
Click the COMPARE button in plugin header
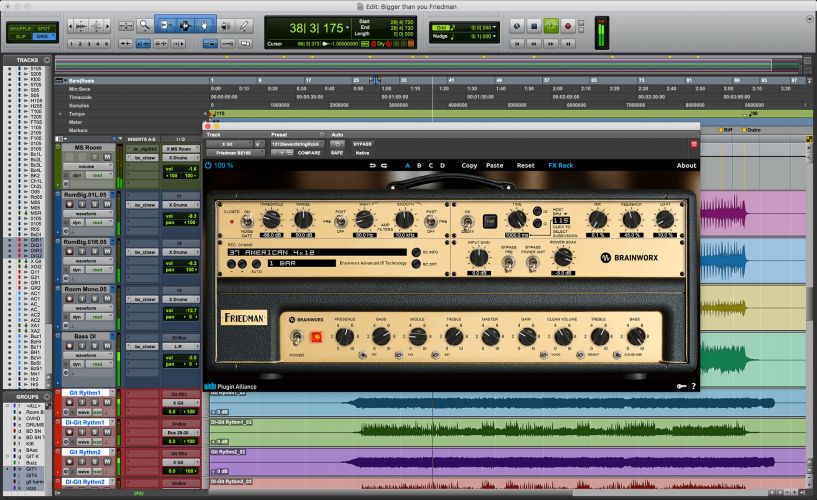309,153
